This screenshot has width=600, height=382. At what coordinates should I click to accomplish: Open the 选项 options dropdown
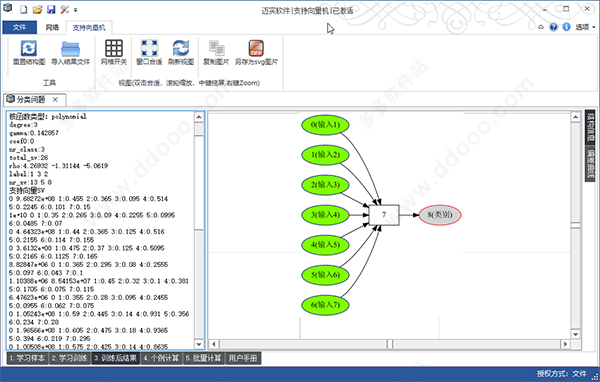tap(585, 27)
